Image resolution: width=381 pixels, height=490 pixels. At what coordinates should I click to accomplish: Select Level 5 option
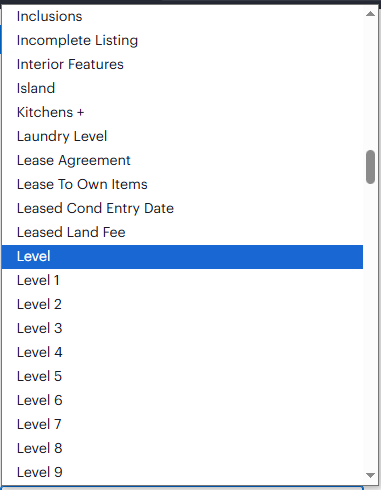tap(182, 376)
